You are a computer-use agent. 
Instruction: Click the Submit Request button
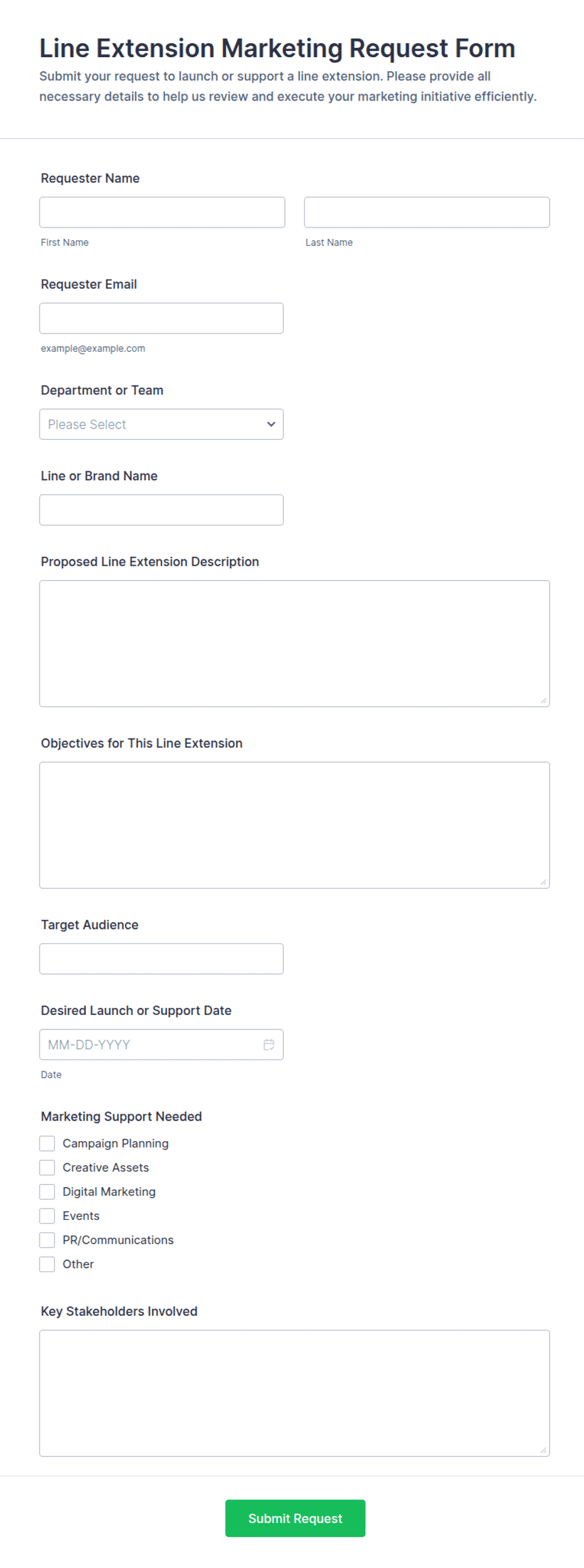tap(295, 1518)
